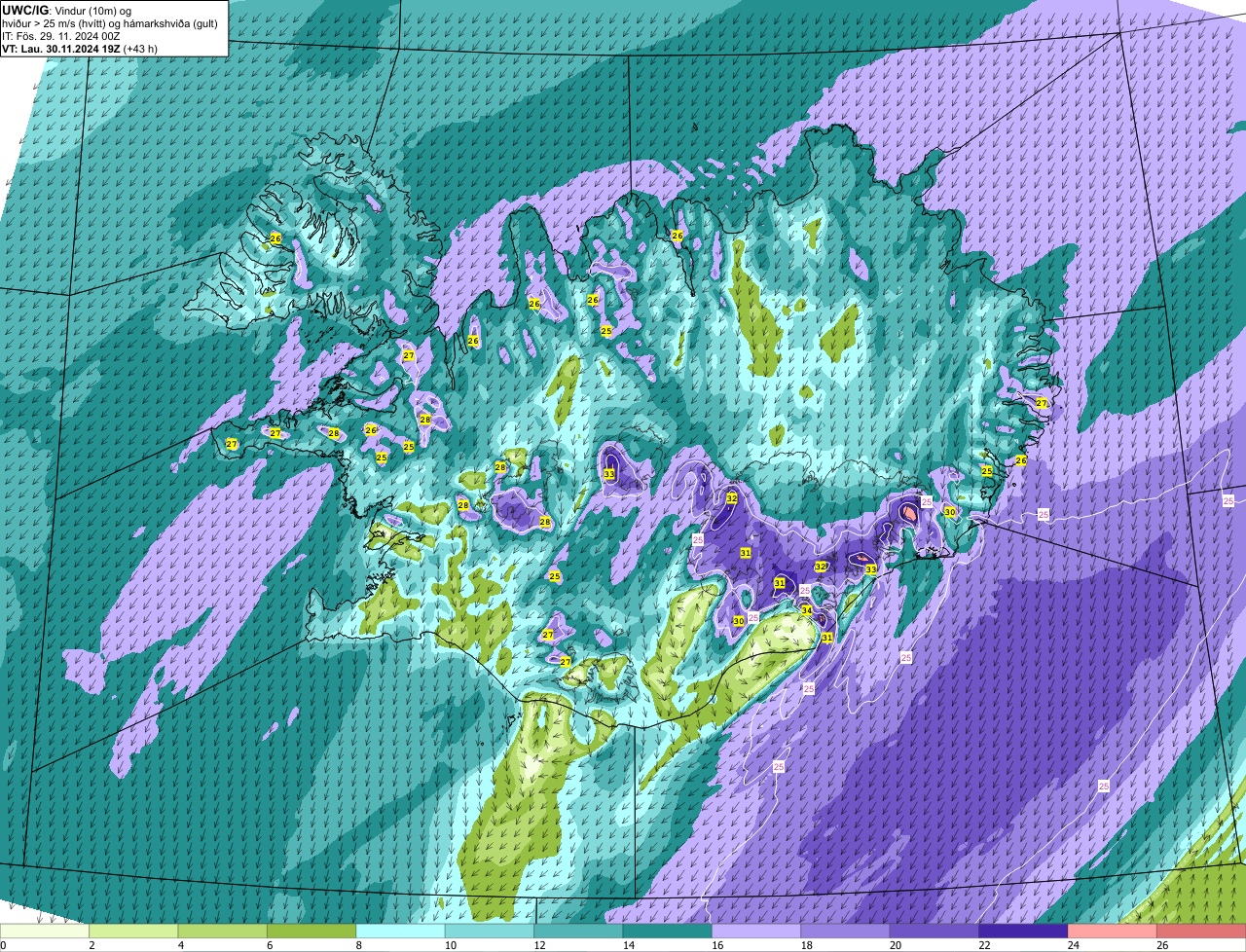
Task: Select the 14–16 m/s dark teal swatch
Action: [668, 931]
